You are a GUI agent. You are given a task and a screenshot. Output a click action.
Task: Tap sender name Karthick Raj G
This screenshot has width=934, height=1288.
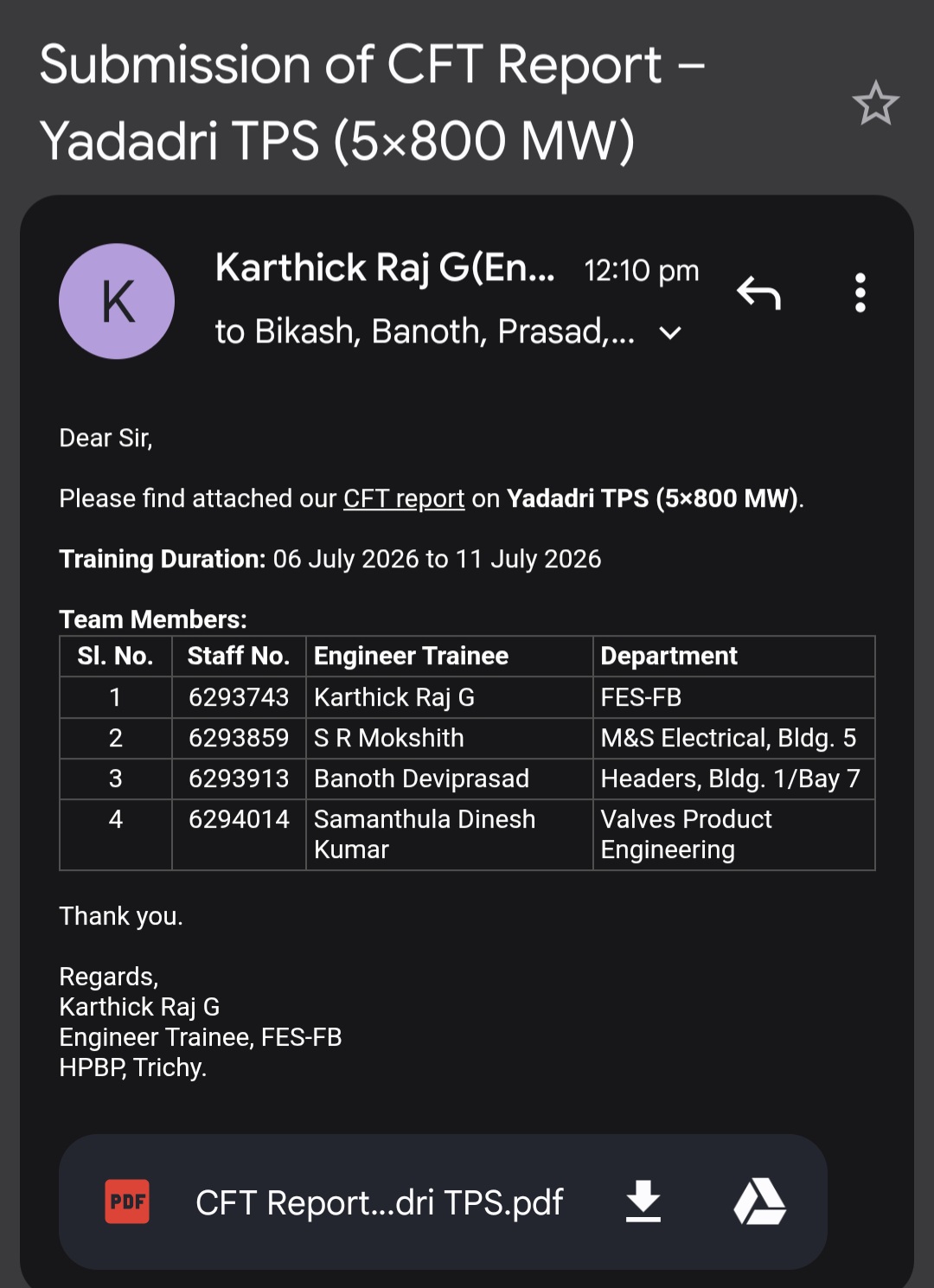[x=385, y=267]
